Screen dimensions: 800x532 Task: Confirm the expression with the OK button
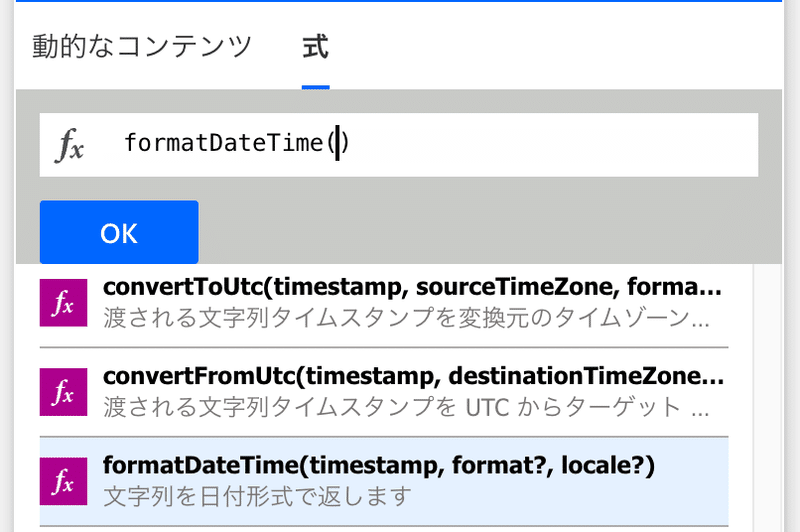(119, 232)
